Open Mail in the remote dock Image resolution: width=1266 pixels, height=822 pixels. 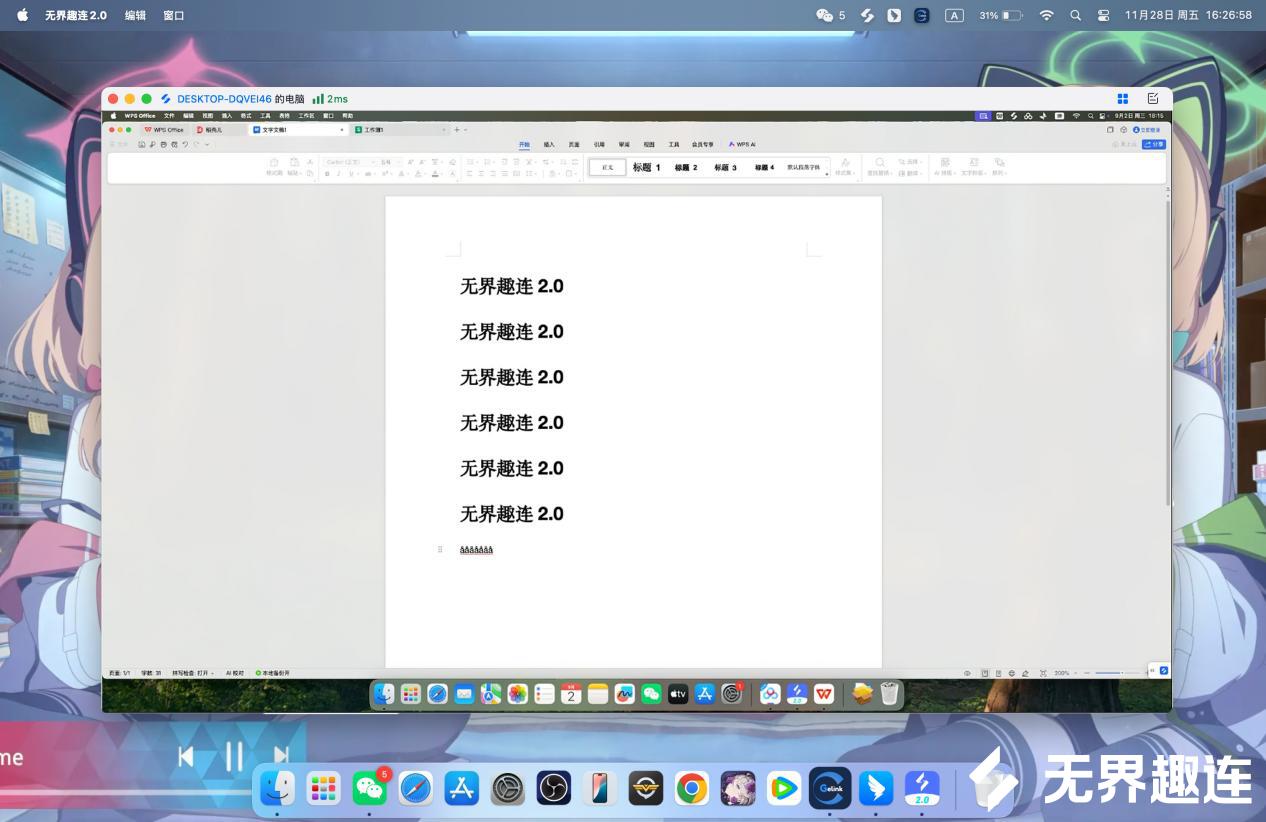click(464, 693)
